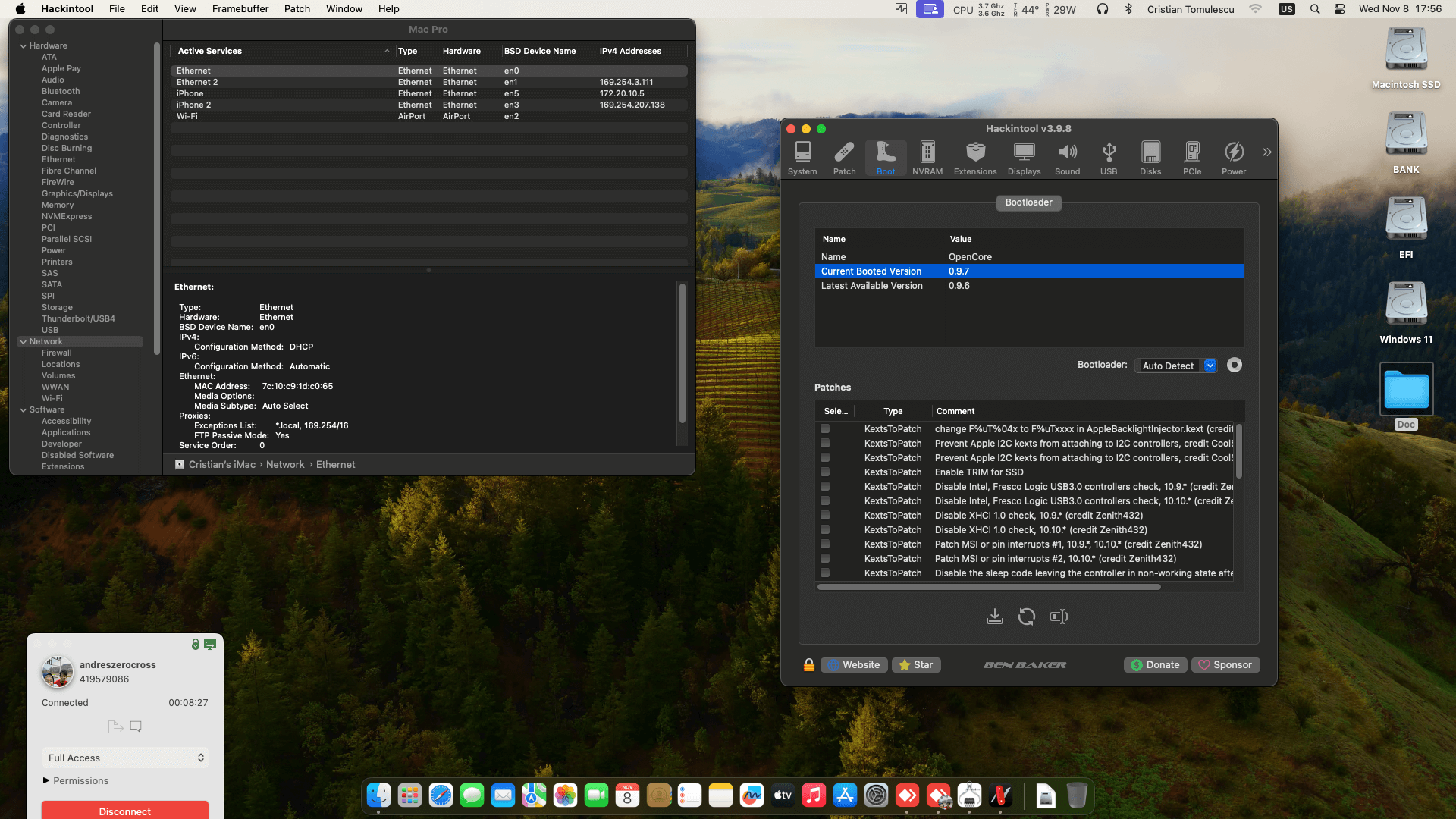
Task: Click the download bootloader icon below patches
Action: point(994,617)
